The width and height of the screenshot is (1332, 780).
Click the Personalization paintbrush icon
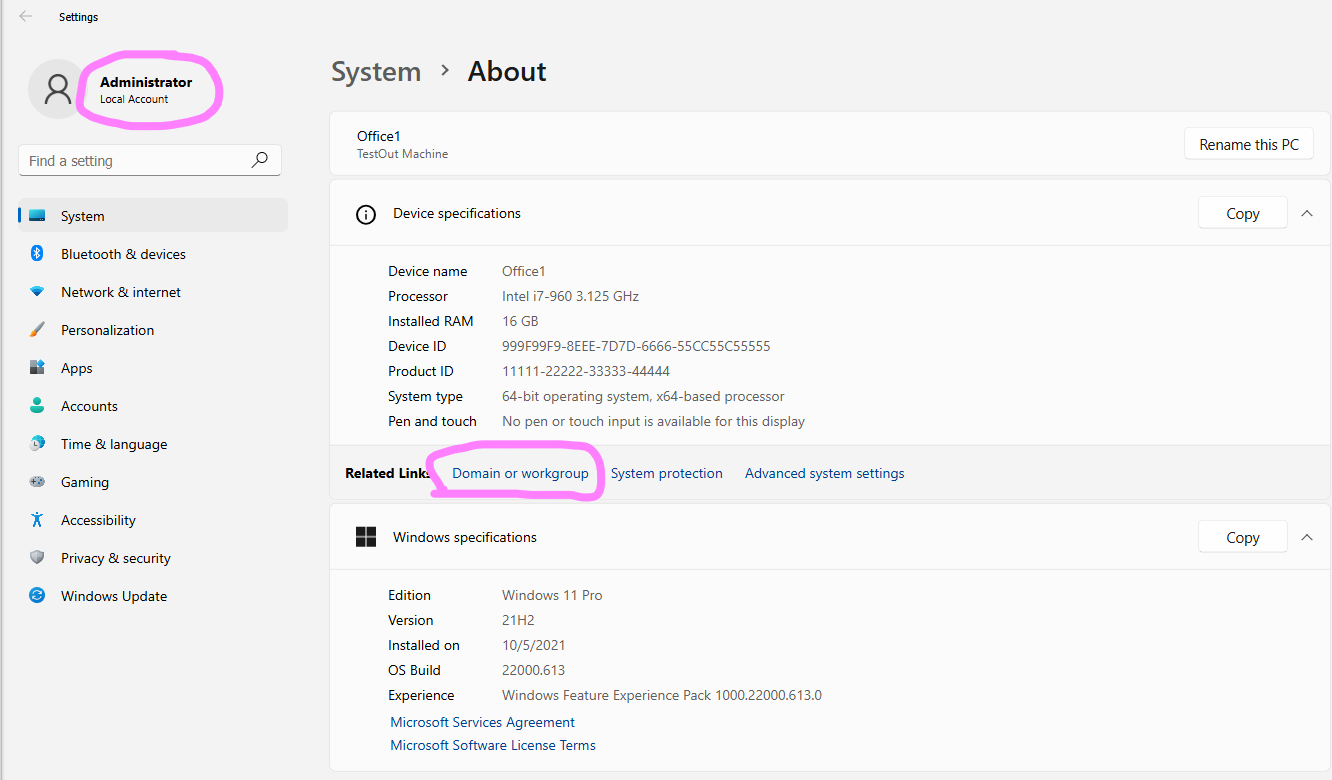pyautogui.click(x=37, y=330)
